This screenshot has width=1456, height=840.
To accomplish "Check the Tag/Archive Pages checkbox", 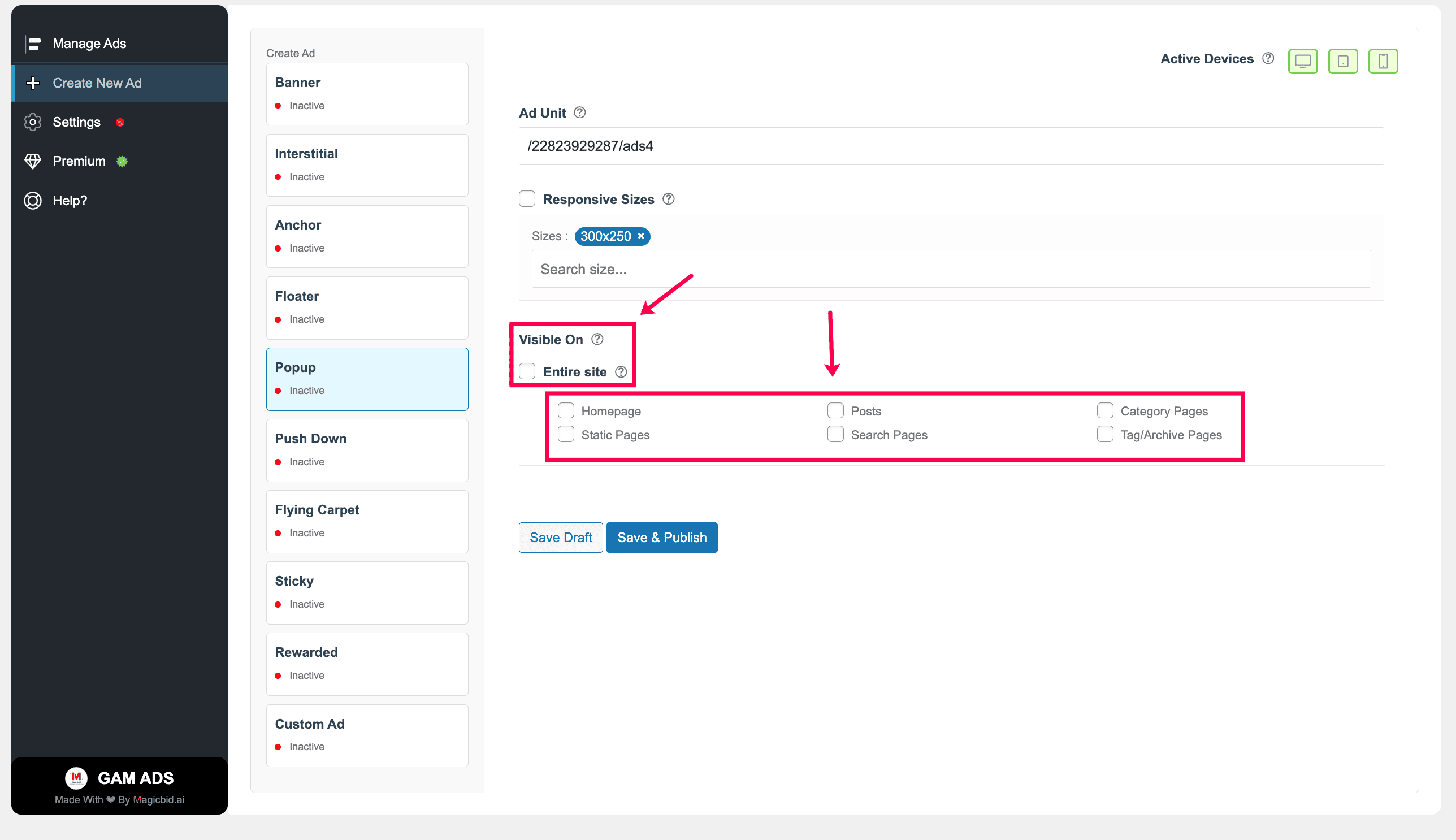I will point(1104,435).
